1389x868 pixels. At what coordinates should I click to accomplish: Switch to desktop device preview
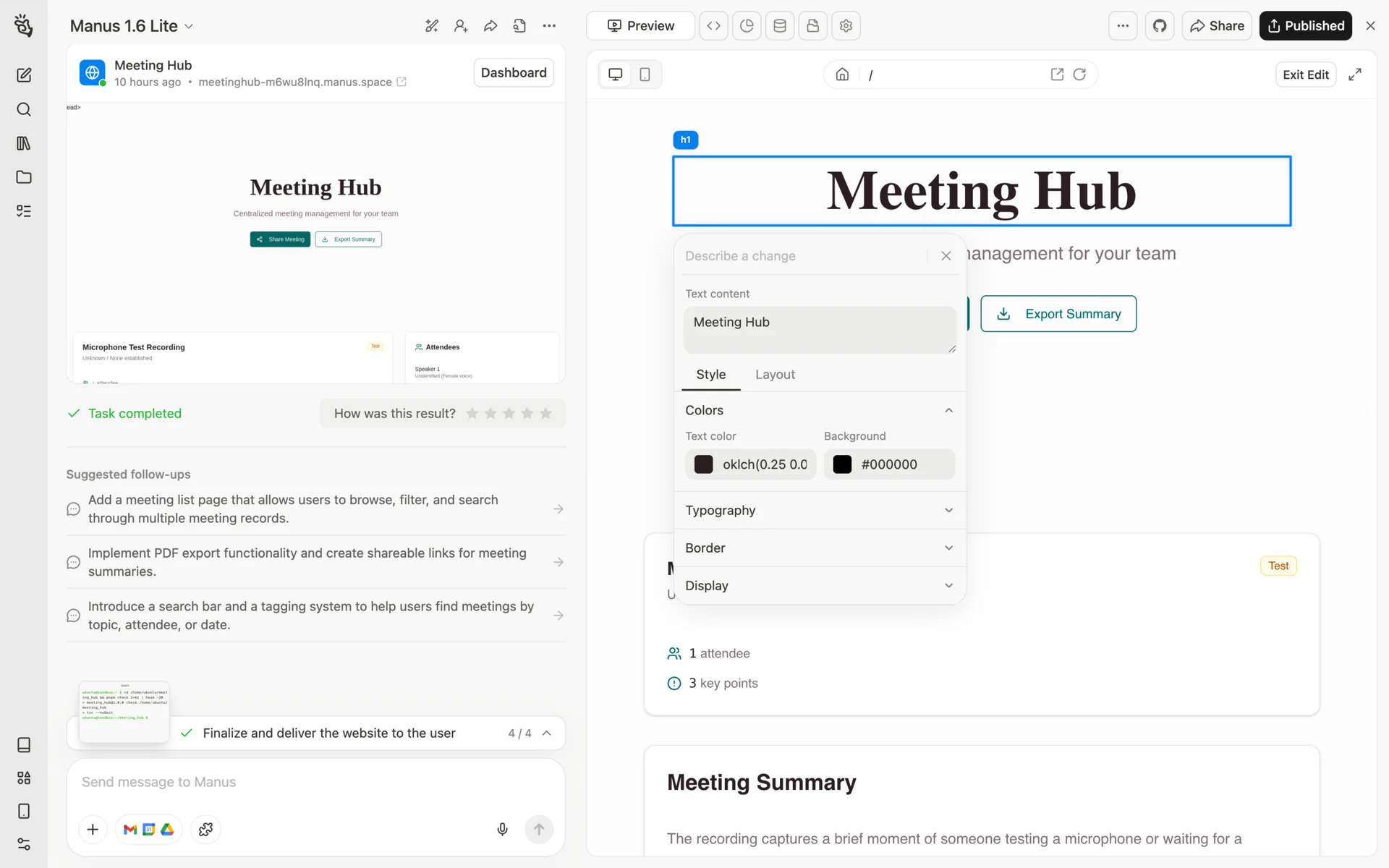click(616, 75)
